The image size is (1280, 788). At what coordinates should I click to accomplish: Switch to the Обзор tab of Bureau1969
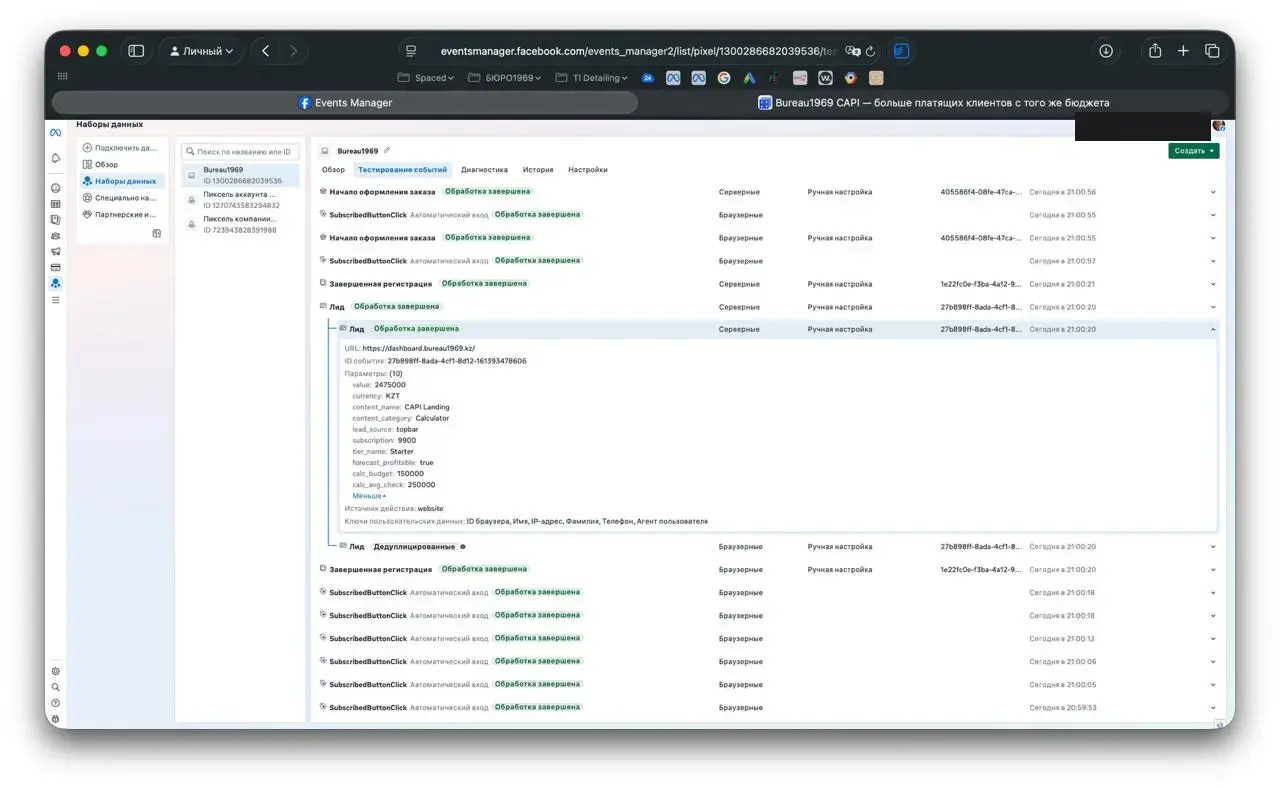(333, 170)
